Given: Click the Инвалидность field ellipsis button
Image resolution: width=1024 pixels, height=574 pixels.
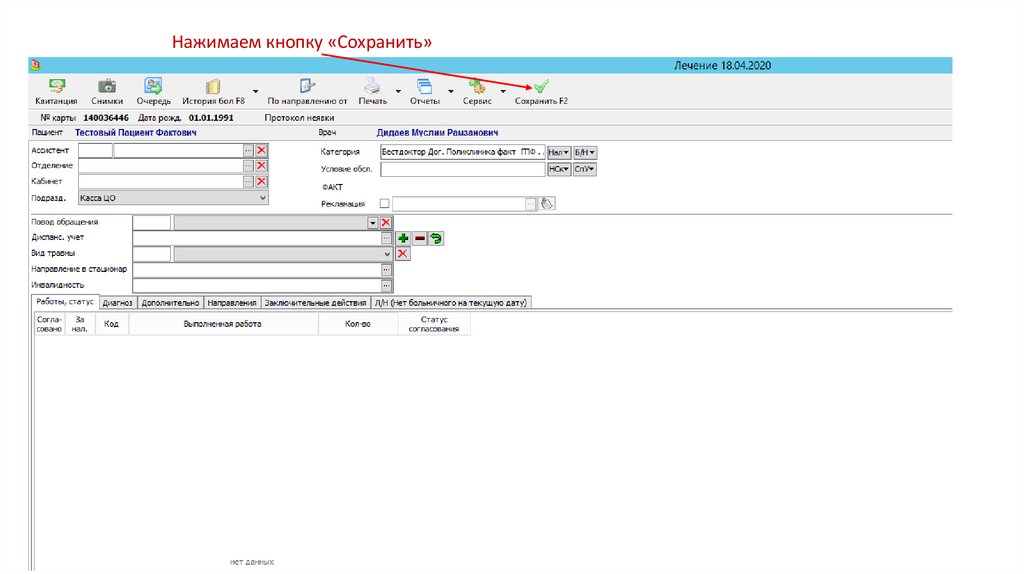Looking at the screenshot, I should point(387,285).
